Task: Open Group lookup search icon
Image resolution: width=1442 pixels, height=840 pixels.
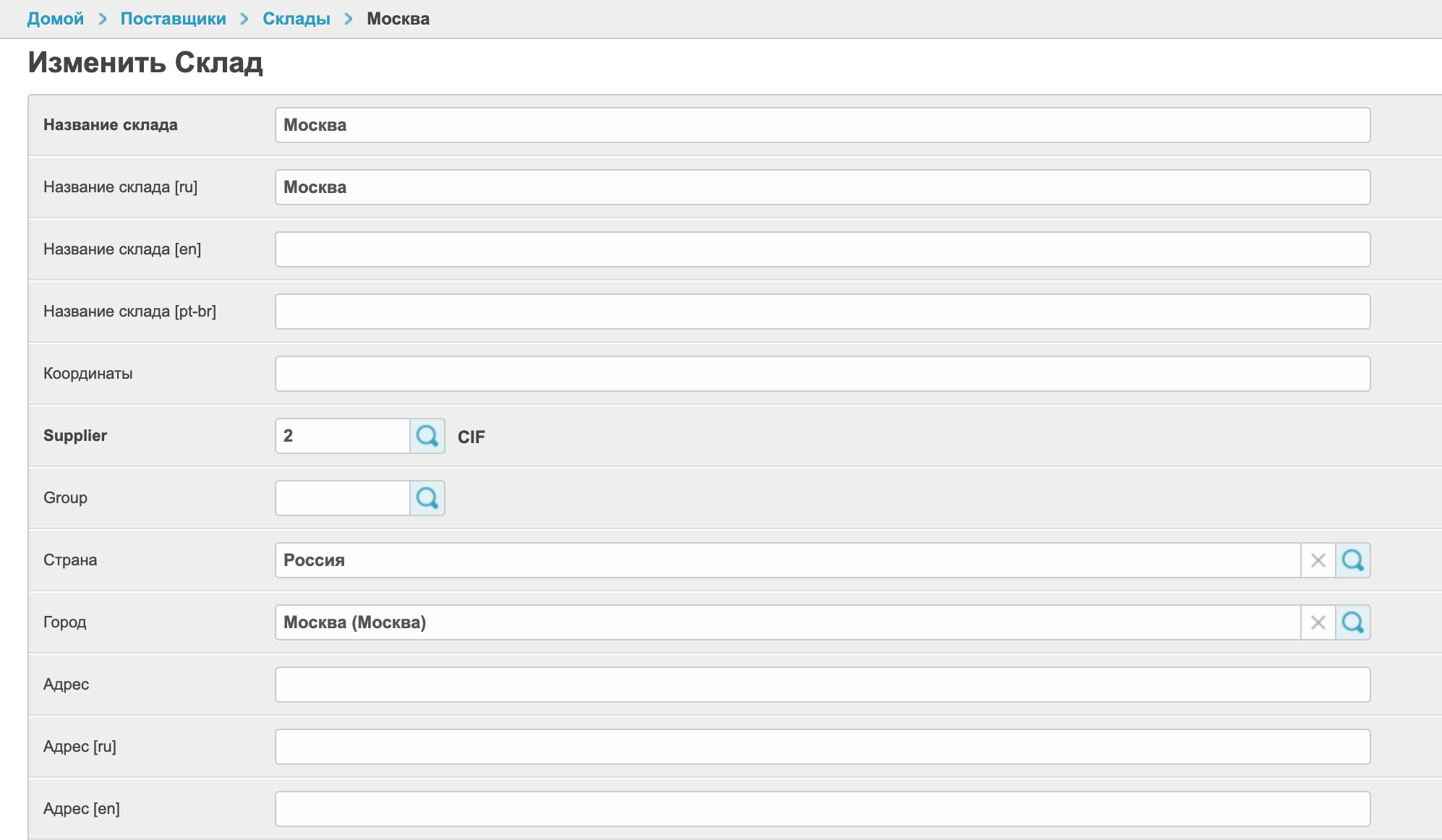Action: coord(427,498)
